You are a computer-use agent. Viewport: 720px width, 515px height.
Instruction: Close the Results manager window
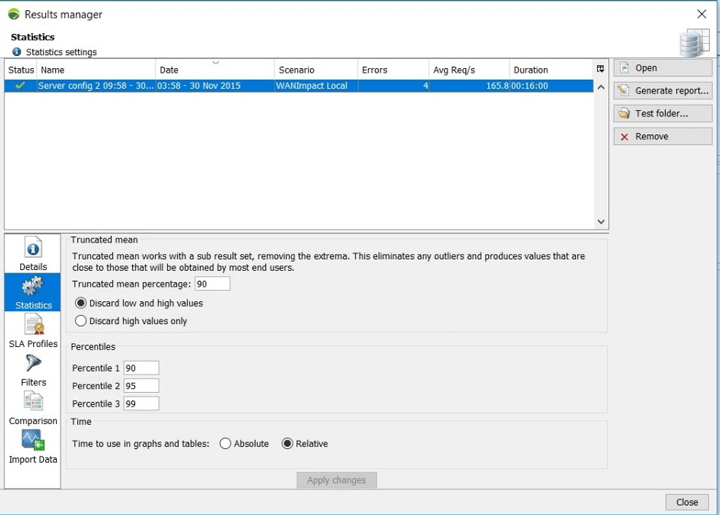pos(702,14)
